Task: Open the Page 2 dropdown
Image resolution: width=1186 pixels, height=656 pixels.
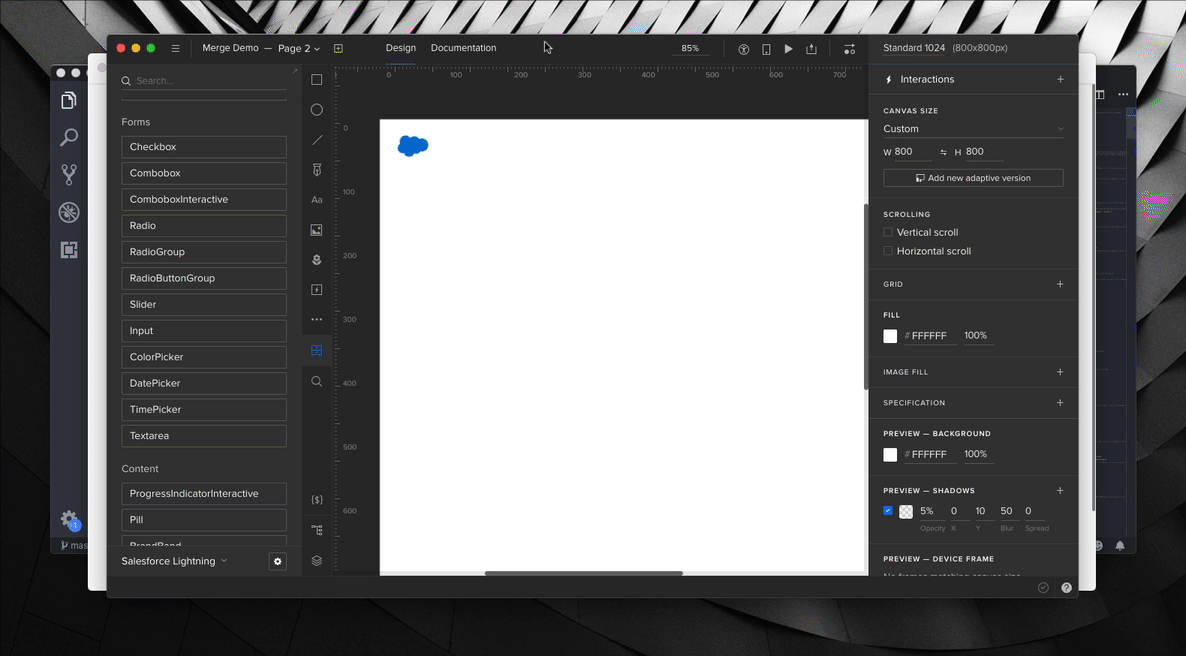Action: 299,48
